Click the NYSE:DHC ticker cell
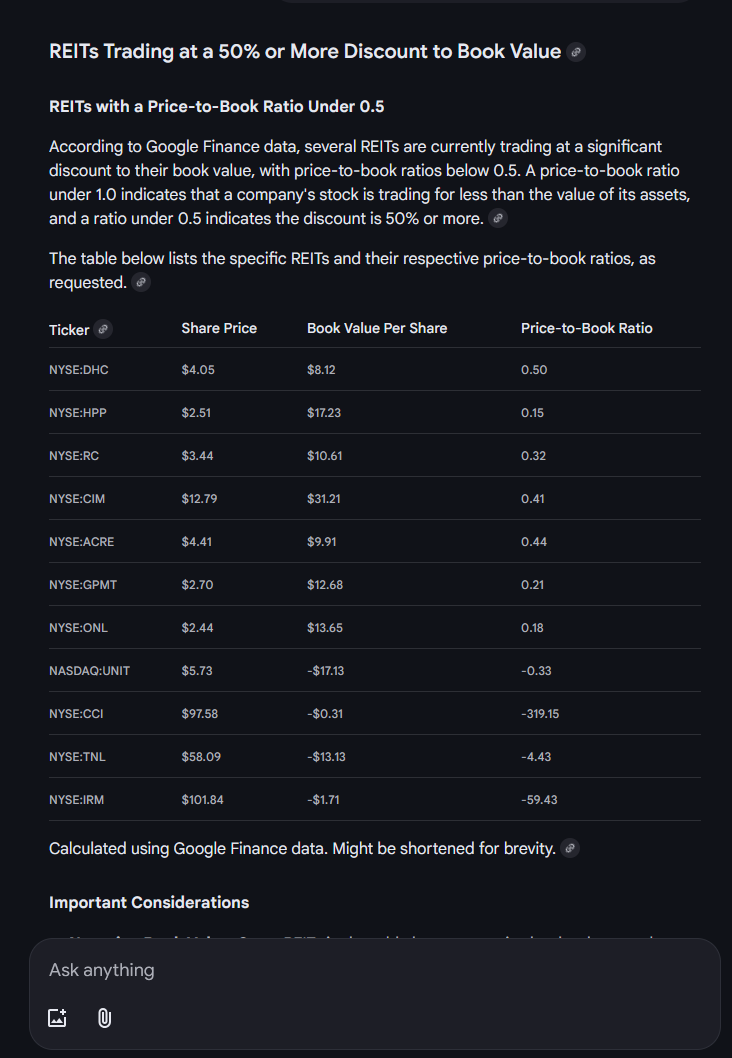Viewport: 732px width, 1058px height. click(79, 370)
